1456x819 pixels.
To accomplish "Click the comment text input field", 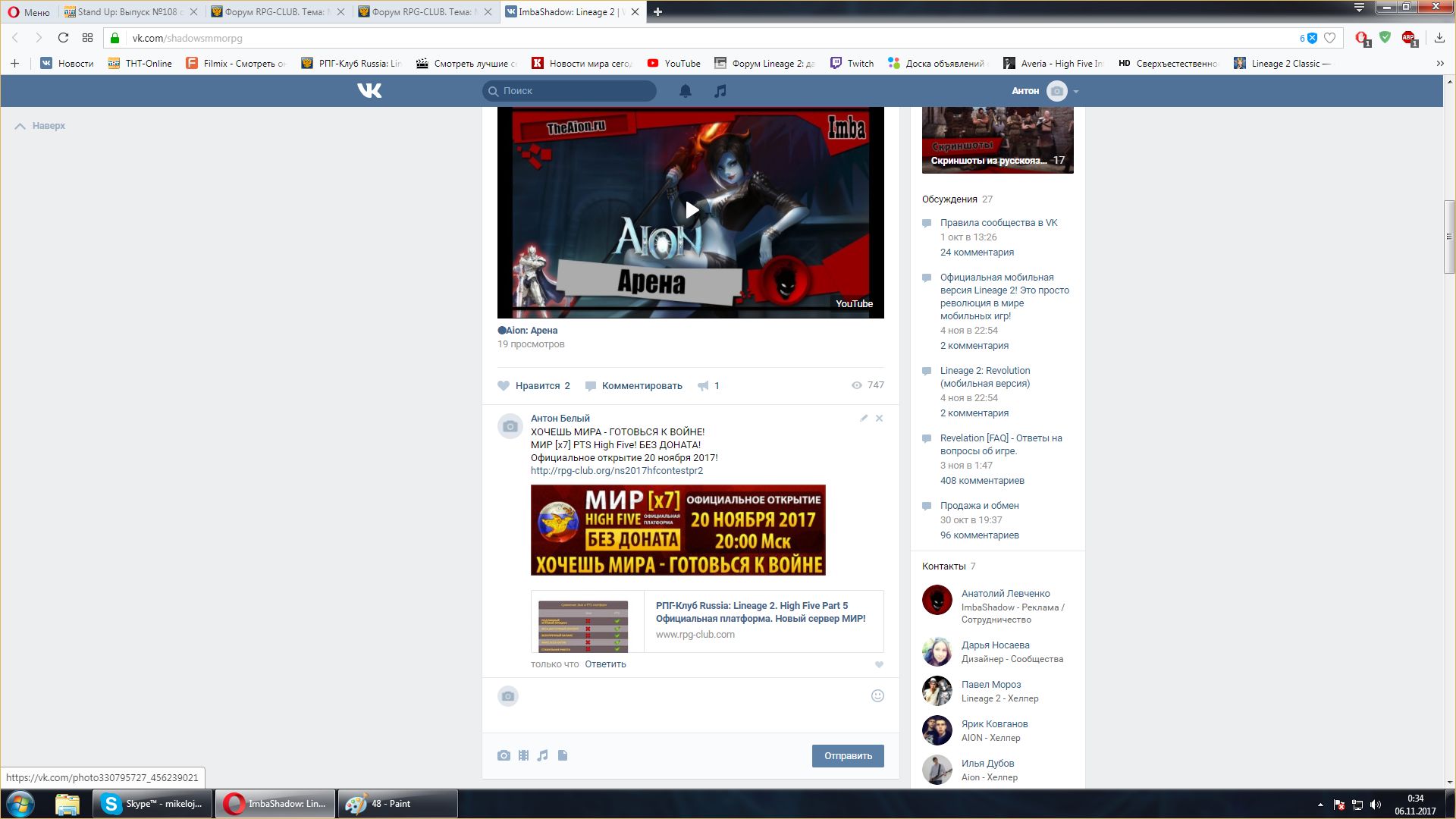I will (x=694, y=704).
